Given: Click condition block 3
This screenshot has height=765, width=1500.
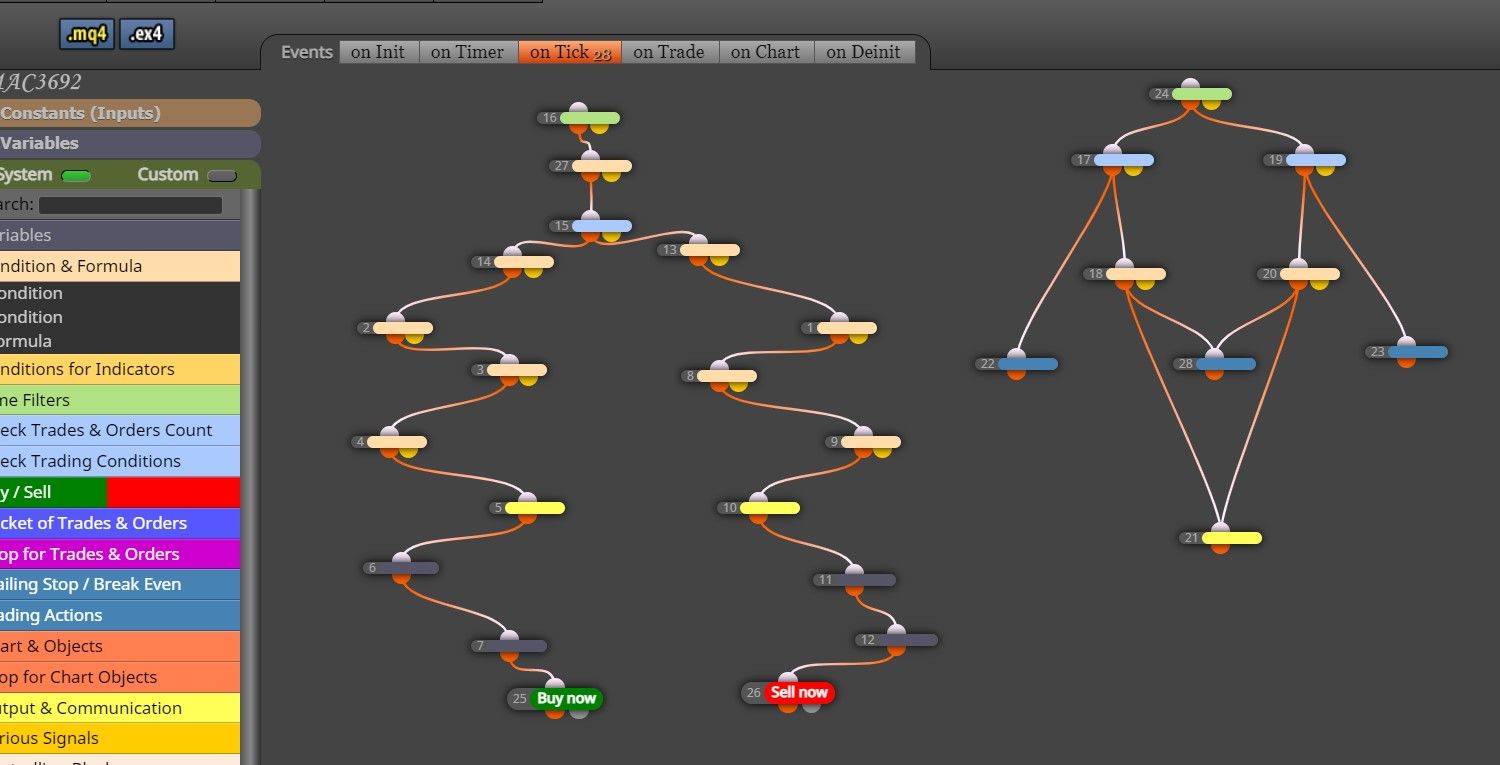Looking at the screenshot, I should [x=517, y=370].
